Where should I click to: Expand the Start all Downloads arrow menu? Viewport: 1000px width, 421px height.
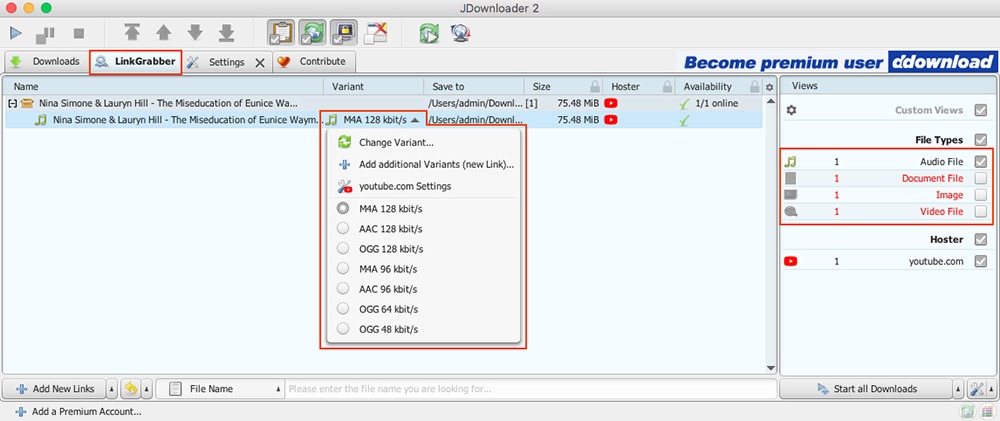(x=959, y=388)
